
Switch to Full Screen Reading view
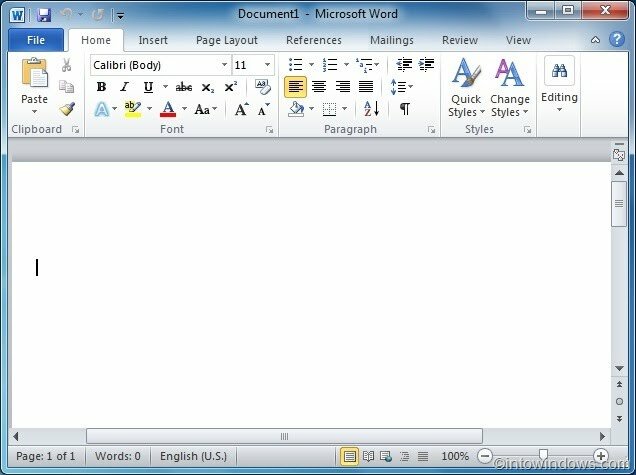(368, 456)
